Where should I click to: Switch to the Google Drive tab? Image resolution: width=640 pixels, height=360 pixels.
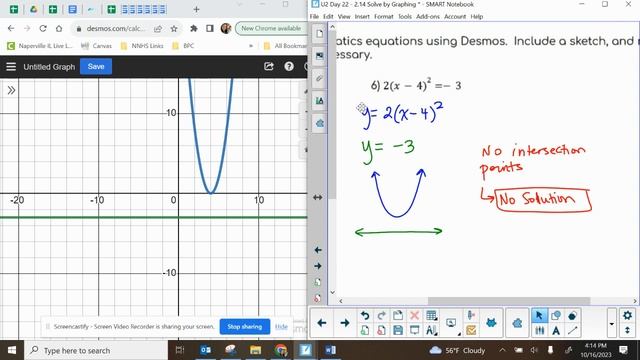(33, 9)
